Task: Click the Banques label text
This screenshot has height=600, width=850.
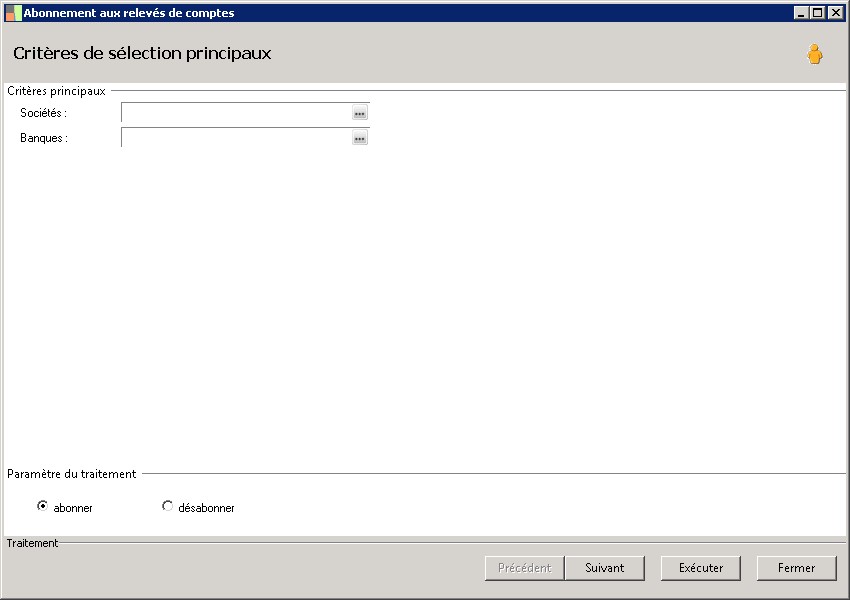Action: pos(44,138)
